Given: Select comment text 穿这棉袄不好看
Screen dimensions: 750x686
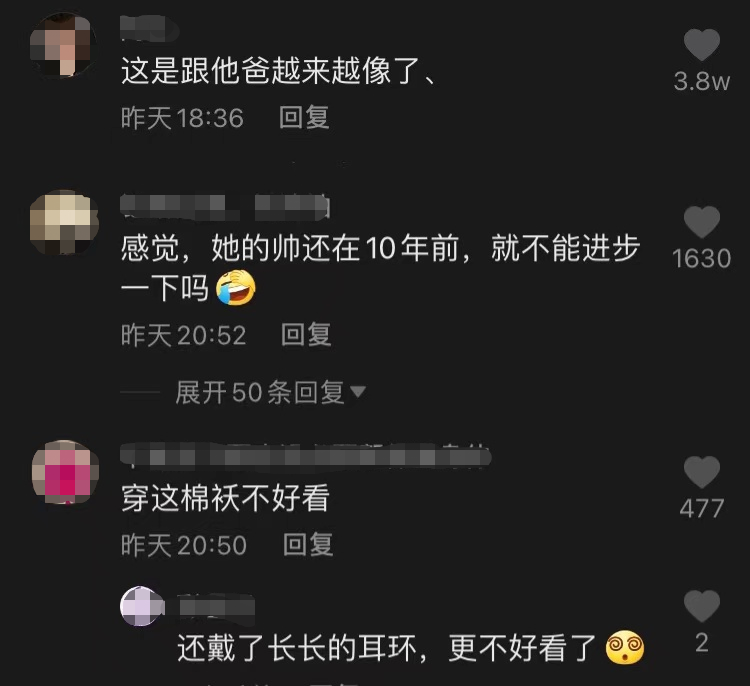Looking at the screenshot, I should coord(225,498).
